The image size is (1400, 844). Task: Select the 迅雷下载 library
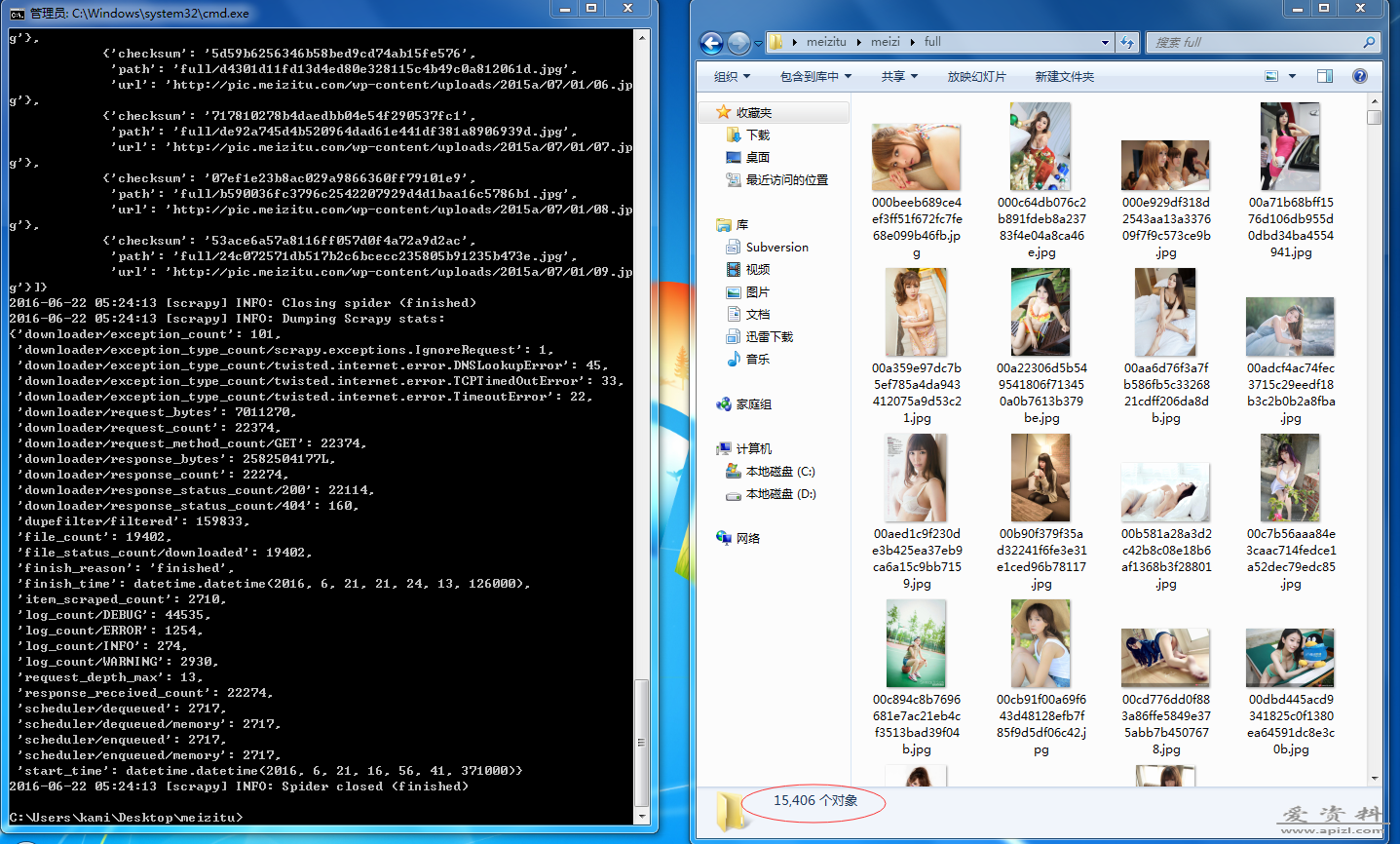tap(769, 337)
